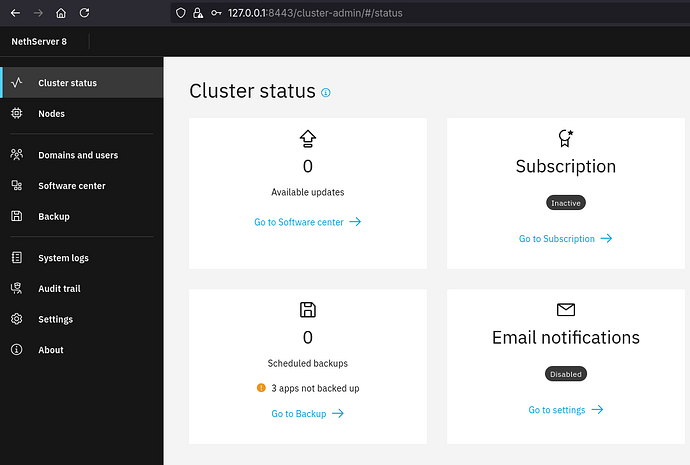Click the About info icon in sidebar
This screenshot has width=690, height=465.
click(17, 350)
